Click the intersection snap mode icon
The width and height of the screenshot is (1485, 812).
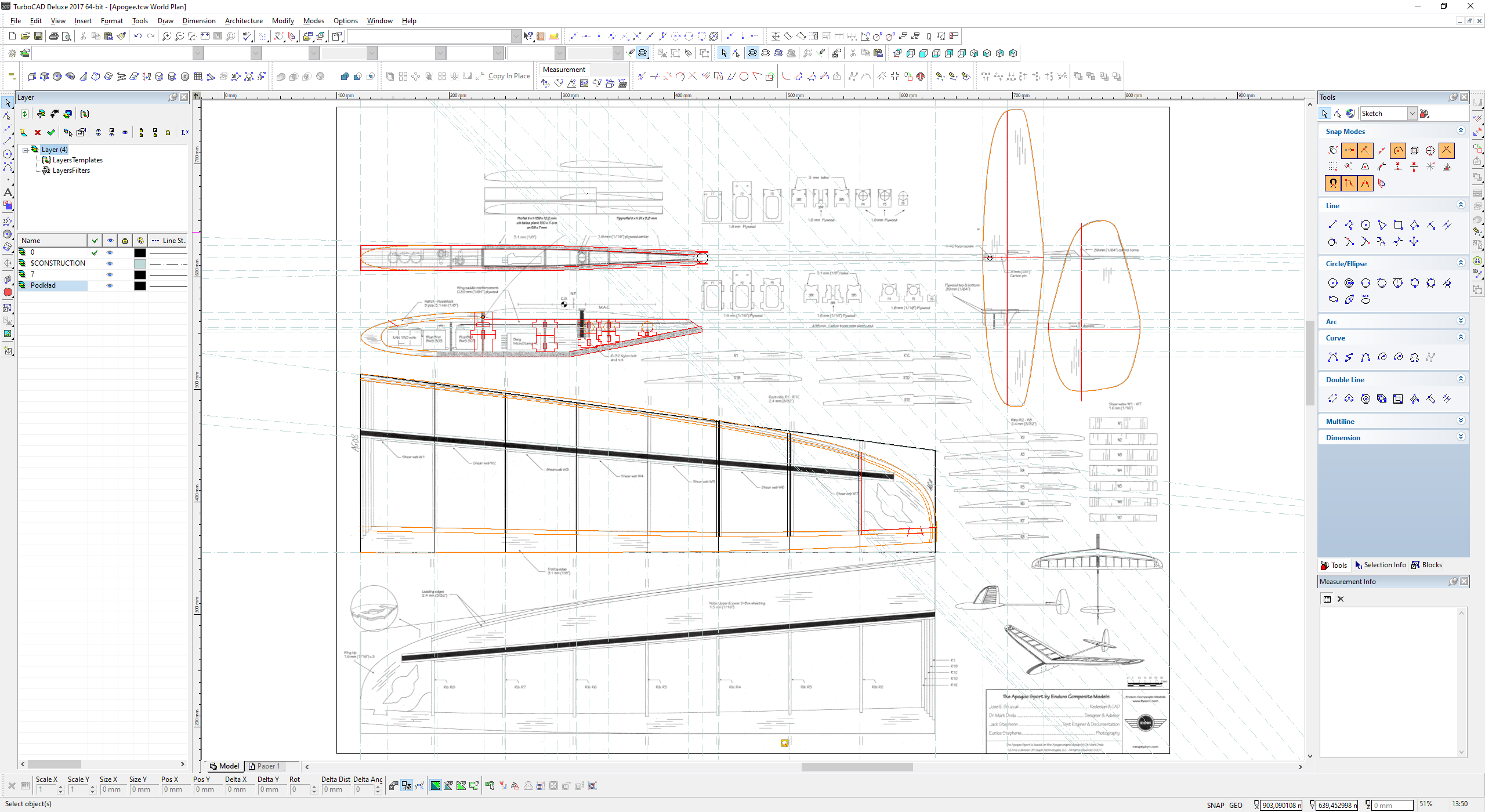point(1447,150)
